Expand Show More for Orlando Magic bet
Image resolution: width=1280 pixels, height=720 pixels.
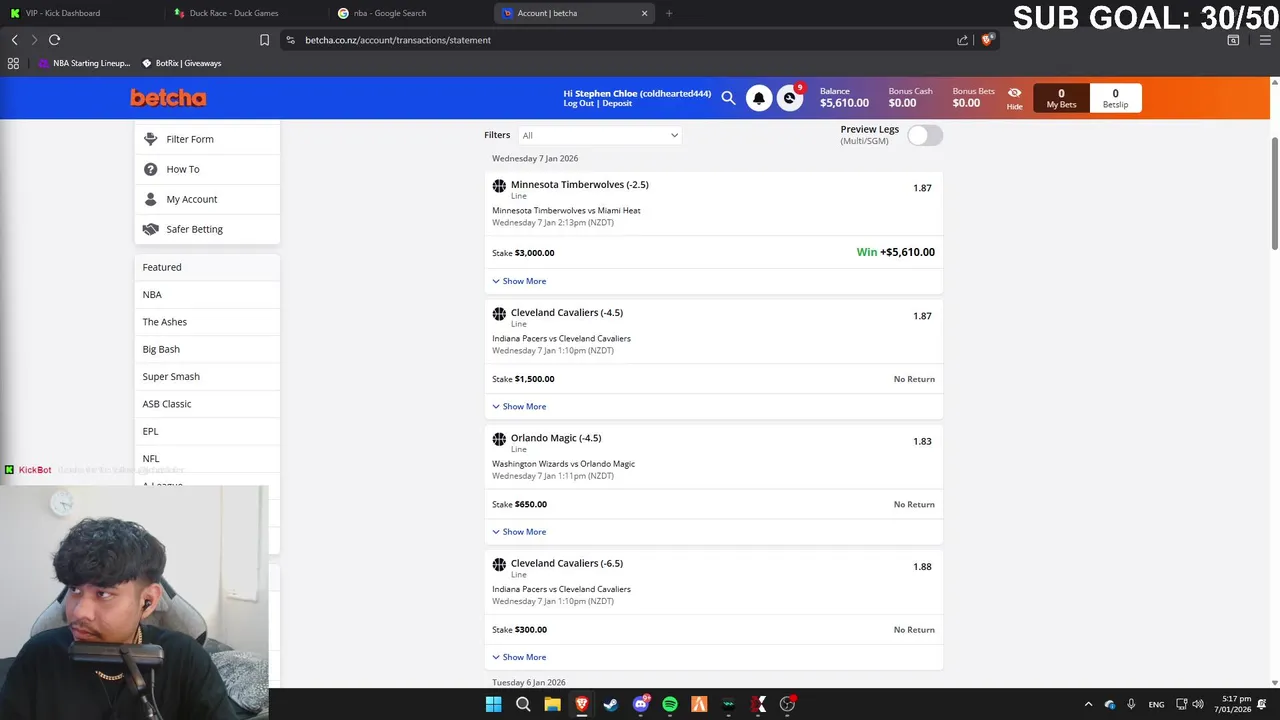519,531
